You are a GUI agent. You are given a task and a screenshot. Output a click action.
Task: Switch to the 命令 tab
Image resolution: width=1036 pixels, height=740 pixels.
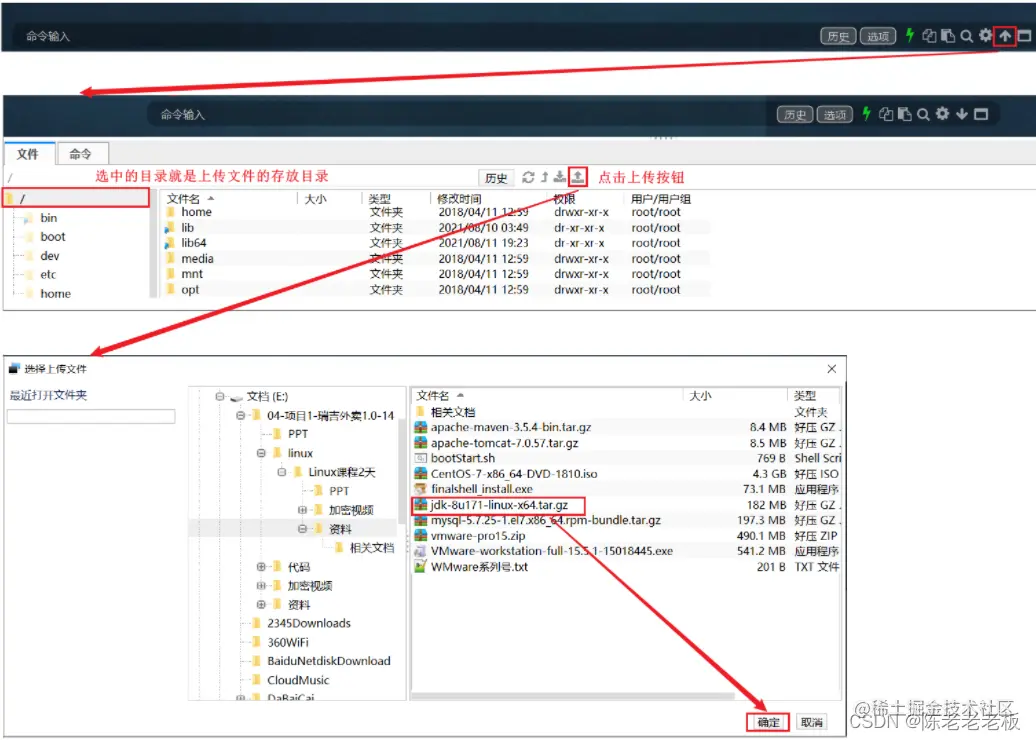pos(82,153)
